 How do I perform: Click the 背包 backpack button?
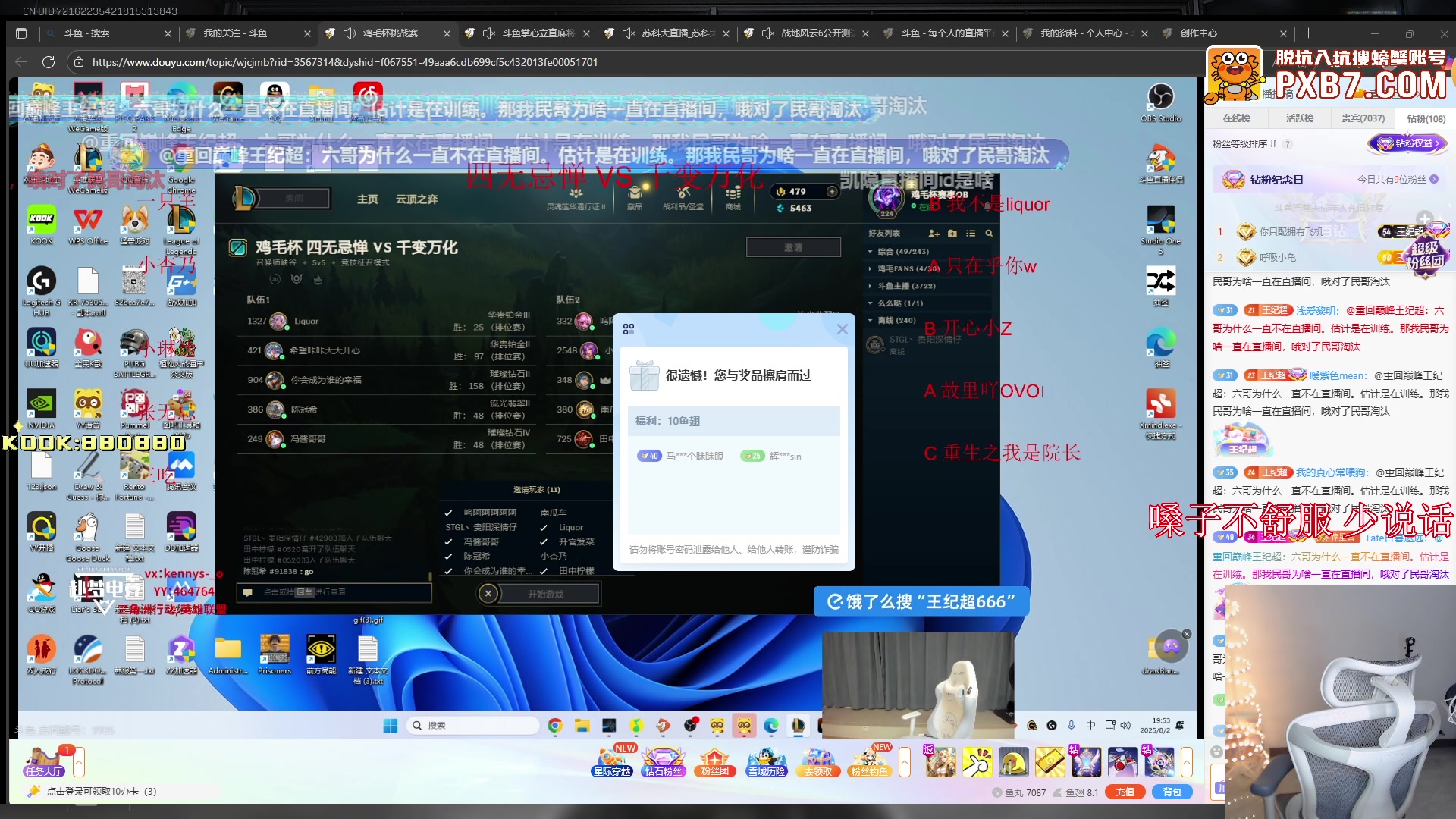point(1172,792)
